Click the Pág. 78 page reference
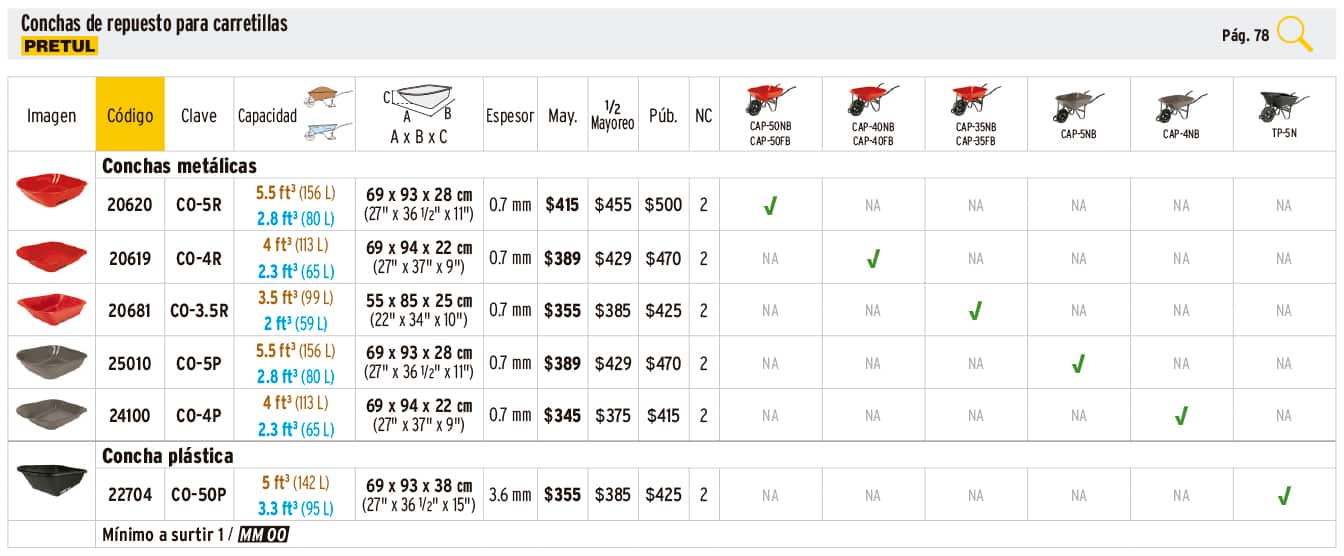 (x=1245, y=36)
